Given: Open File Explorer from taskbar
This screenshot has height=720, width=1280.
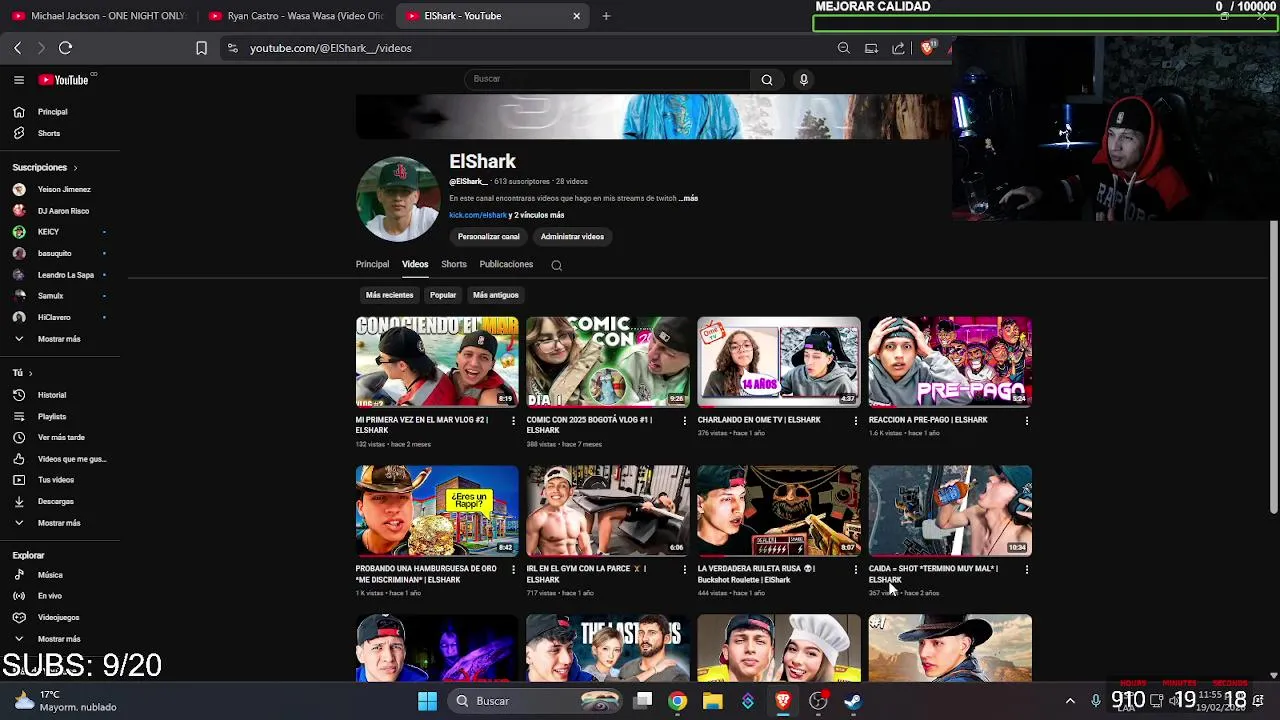Looking at the screenshot, I should tap(712, 701).
